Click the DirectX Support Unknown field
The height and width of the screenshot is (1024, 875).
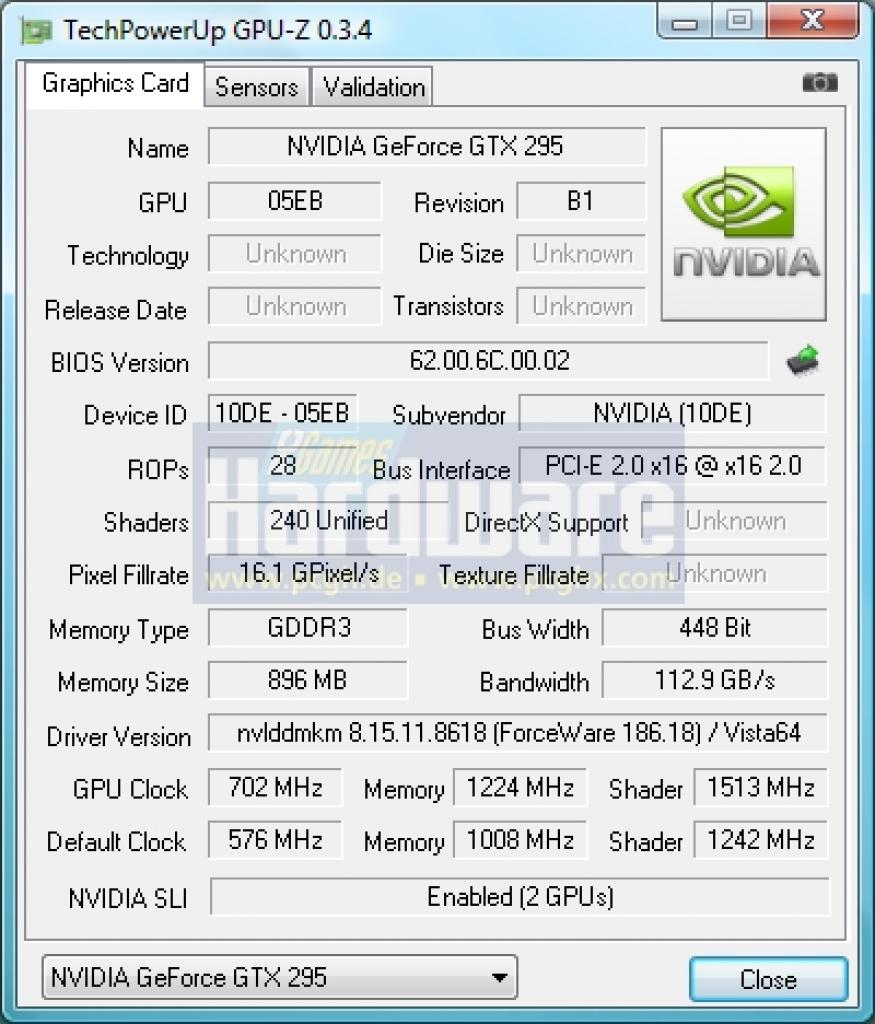(735, 520)
